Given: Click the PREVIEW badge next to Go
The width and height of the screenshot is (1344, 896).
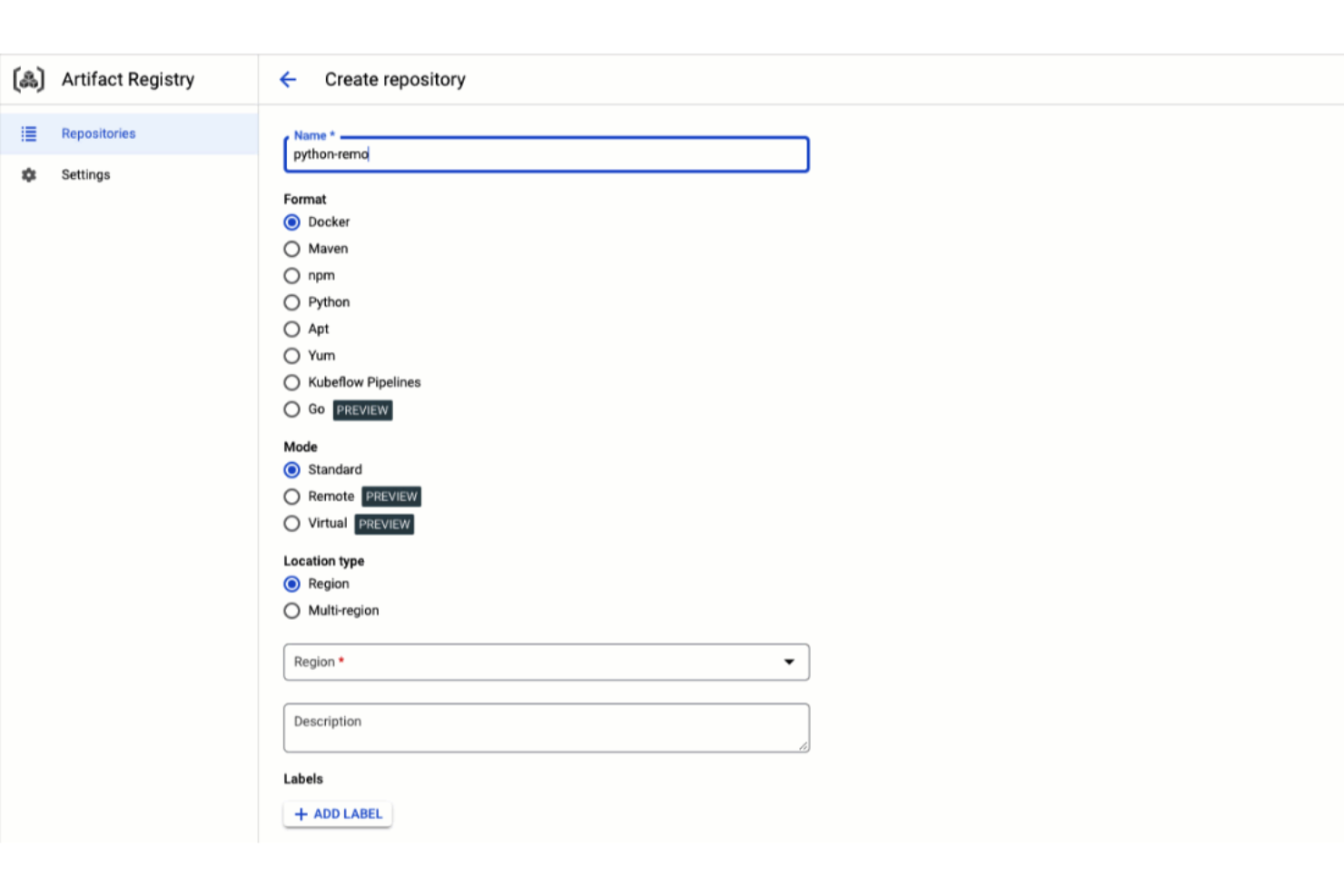Looking at the screenshot, I should [x=362, y=410].
